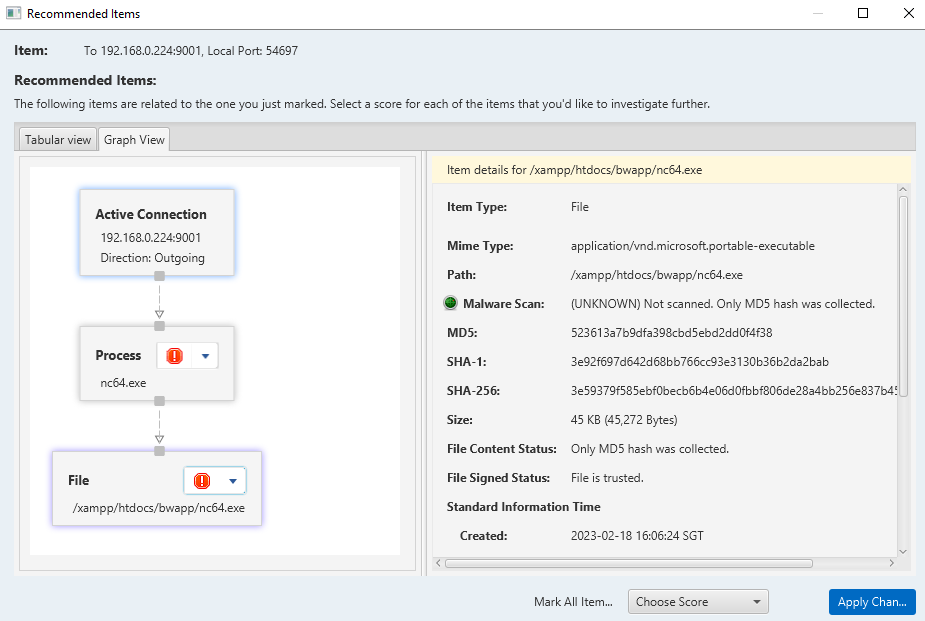The height and width of the screenshot is (621, 925).
Task: Open the File node score dropdown arrow
Action: pyautogui.click(x=233, y=481)
